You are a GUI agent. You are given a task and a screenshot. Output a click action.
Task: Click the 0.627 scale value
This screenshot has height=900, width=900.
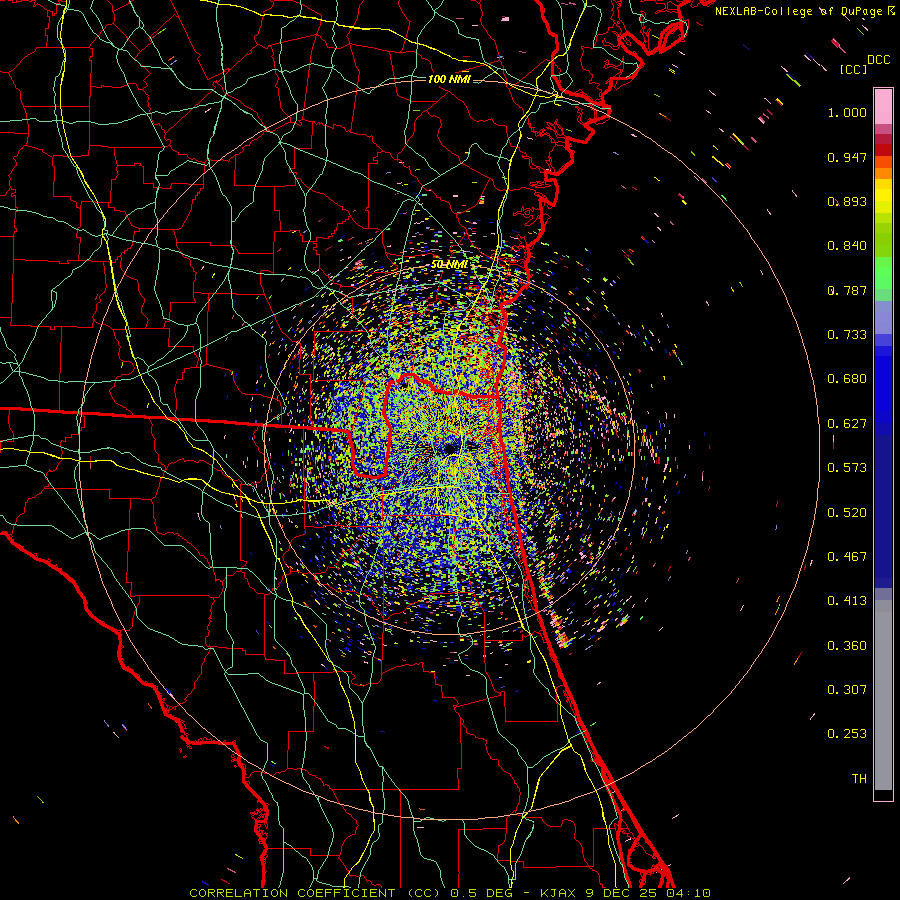pos(847,424)
